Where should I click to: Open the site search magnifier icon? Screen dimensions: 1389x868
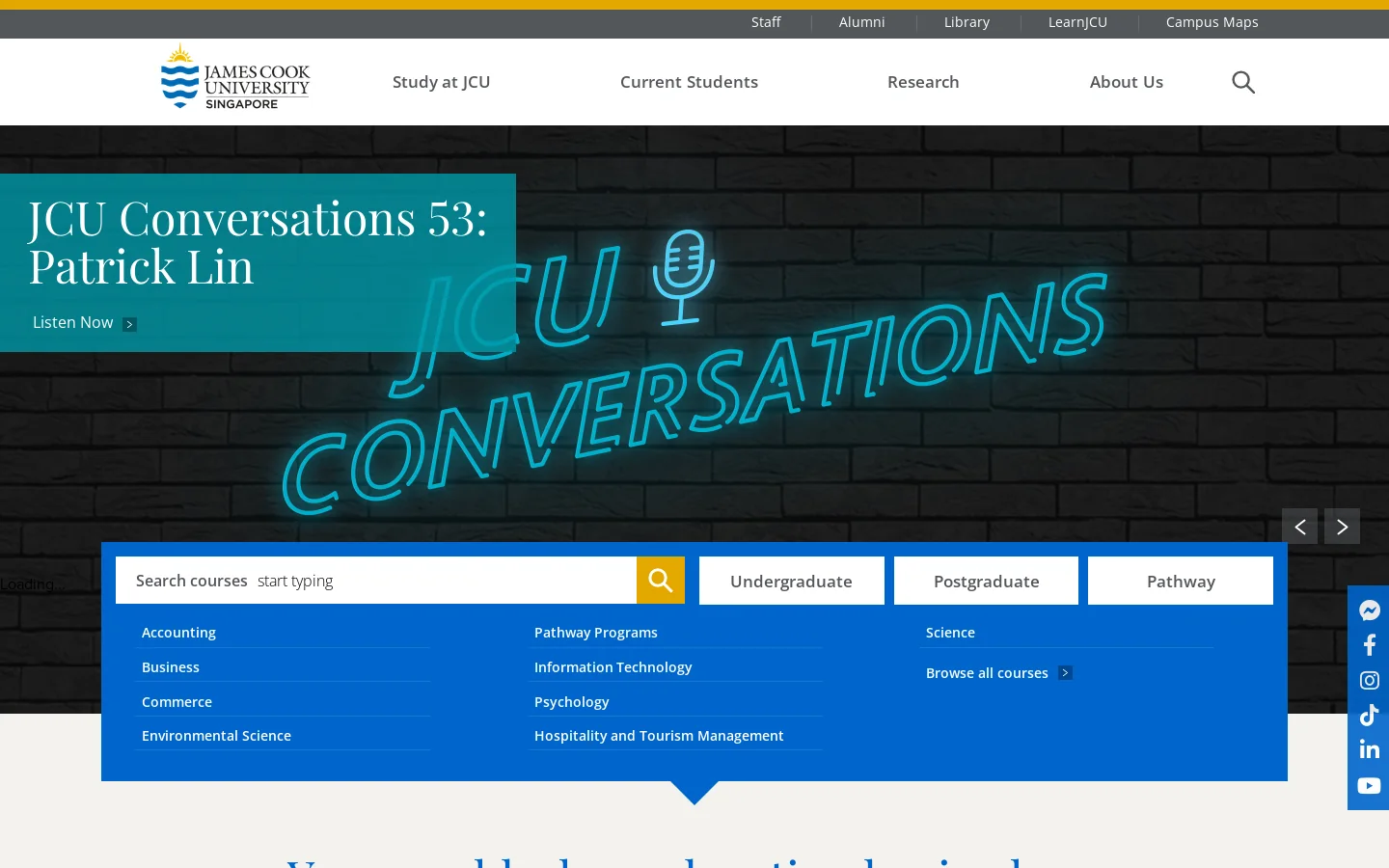pyautogui.click(x=1243, y=82)
